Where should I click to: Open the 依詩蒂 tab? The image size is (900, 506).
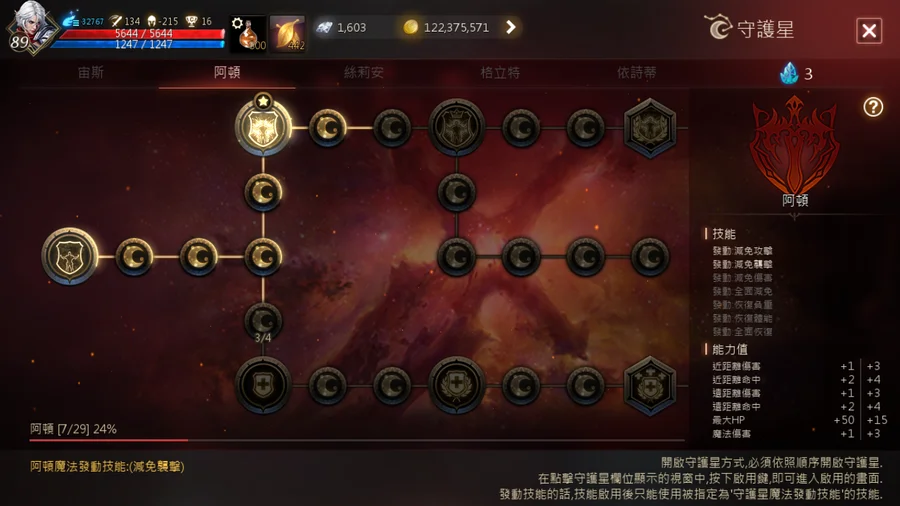pos(636,72)
